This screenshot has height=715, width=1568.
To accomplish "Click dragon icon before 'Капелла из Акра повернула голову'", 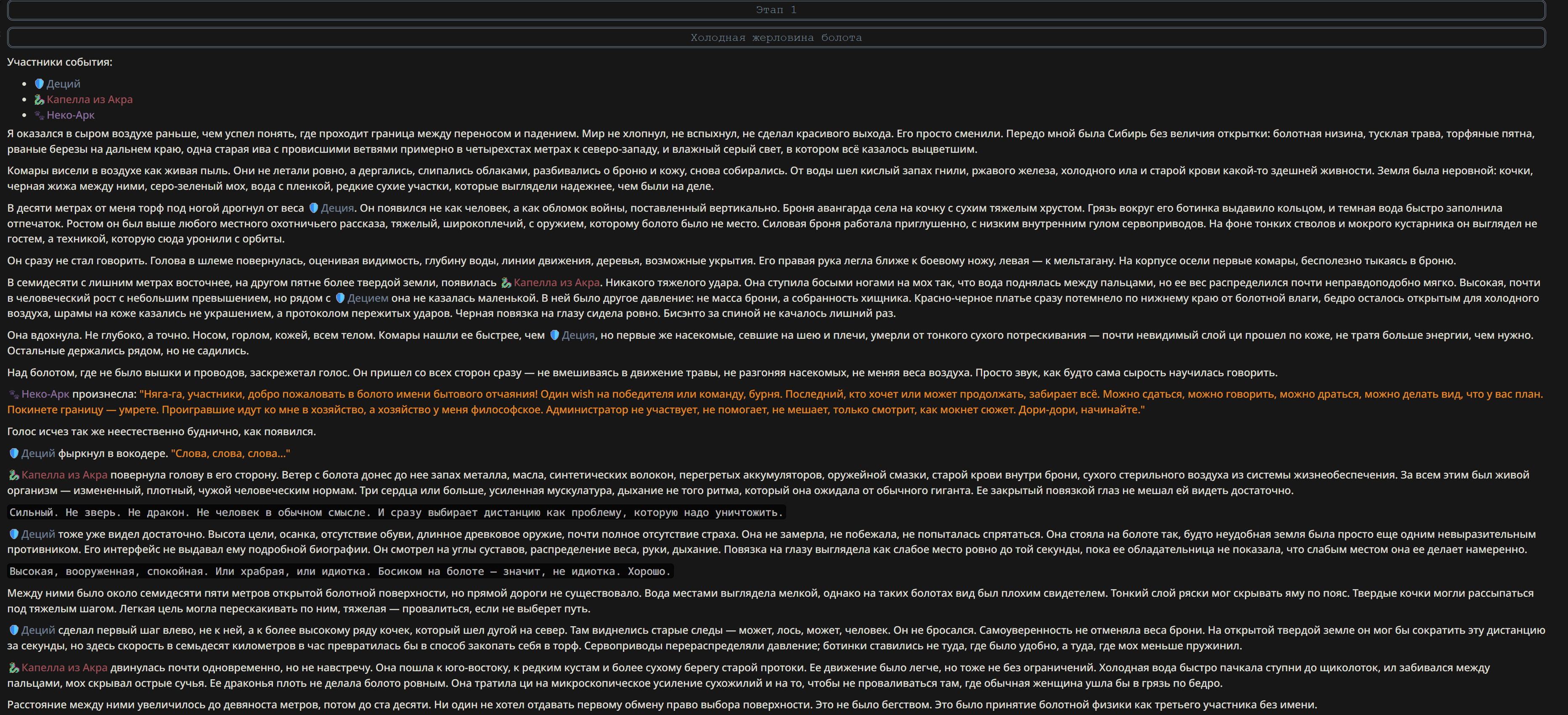I will coord(14,474).
